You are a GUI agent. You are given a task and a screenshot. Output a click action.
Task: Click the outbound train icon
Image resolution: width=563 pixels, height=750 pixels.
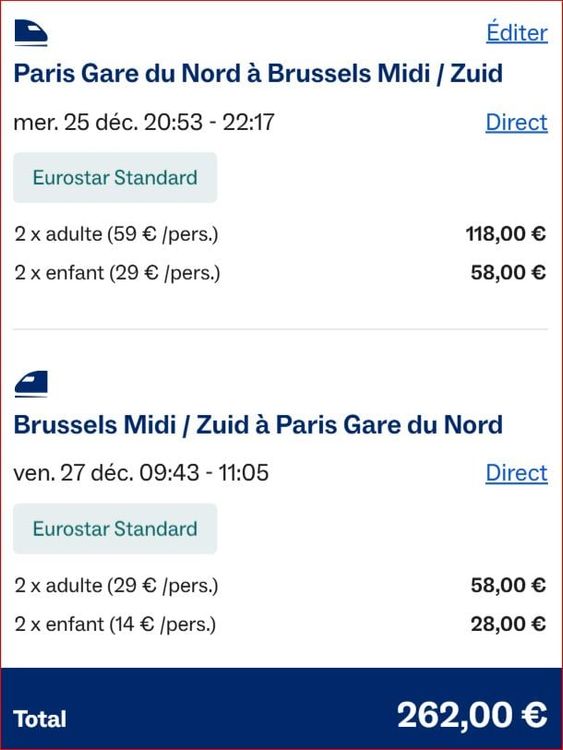(x=31, y=33)
